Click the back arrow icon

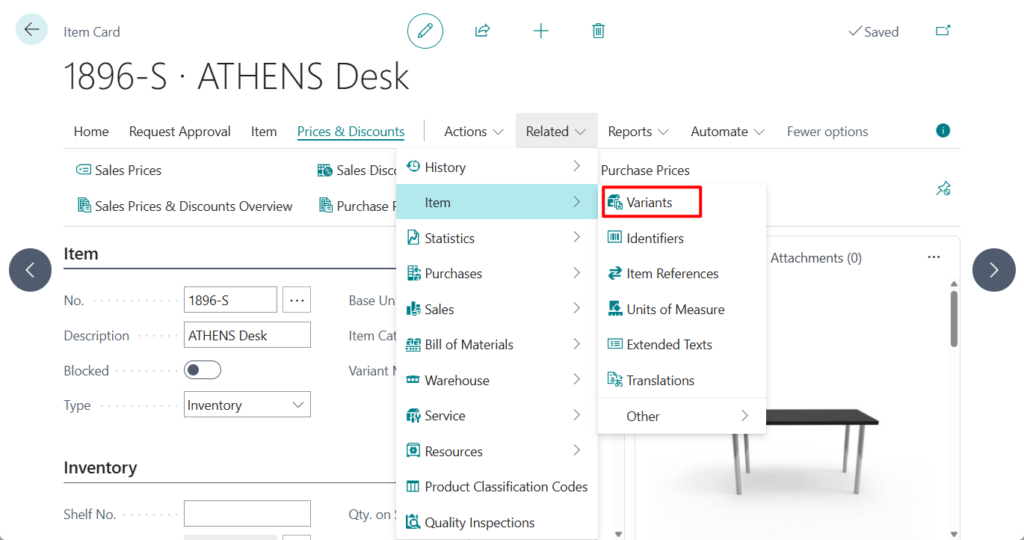32,30
